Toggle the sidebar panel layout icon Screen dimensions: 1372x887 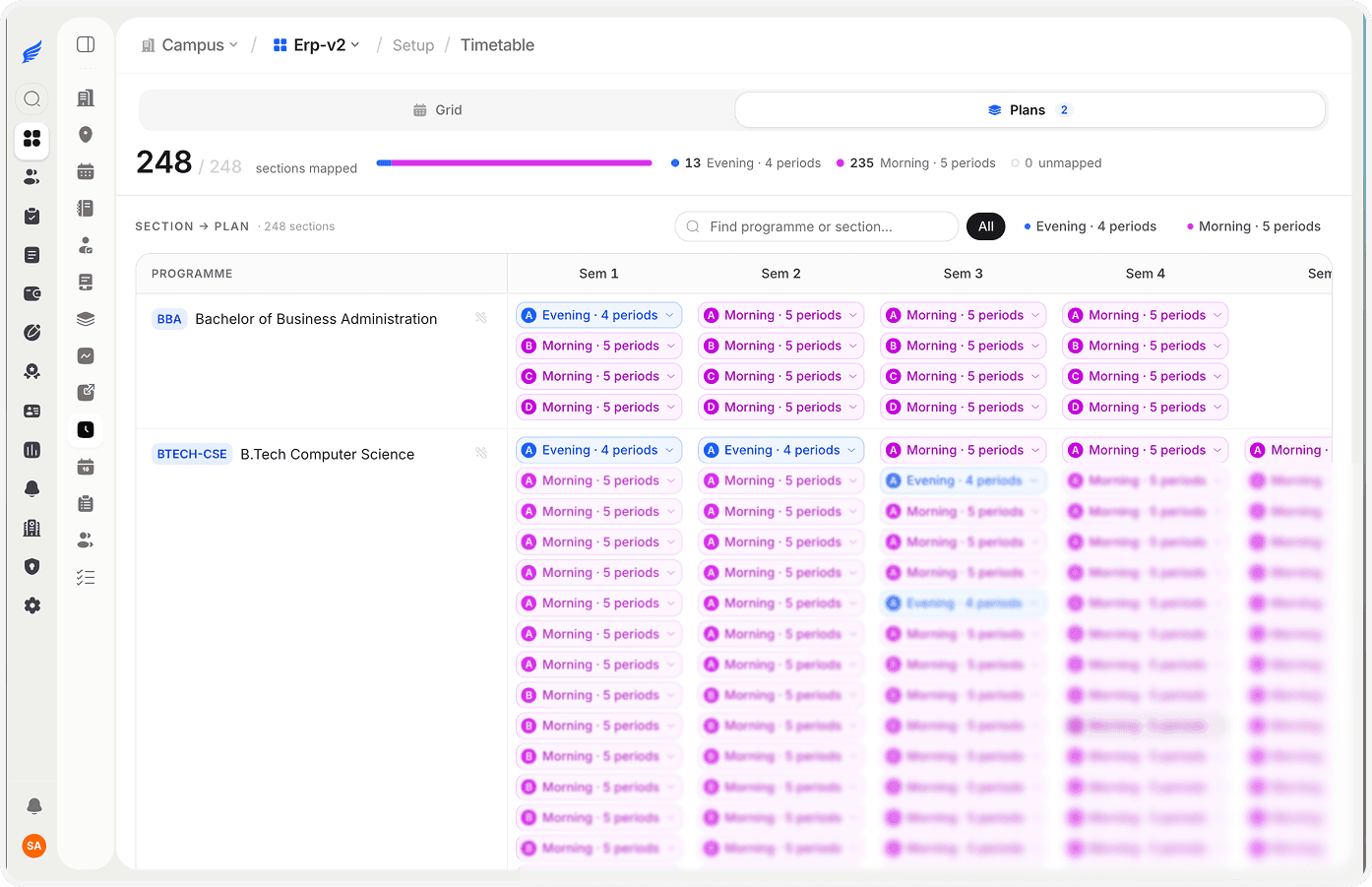(x=86, y=44)
